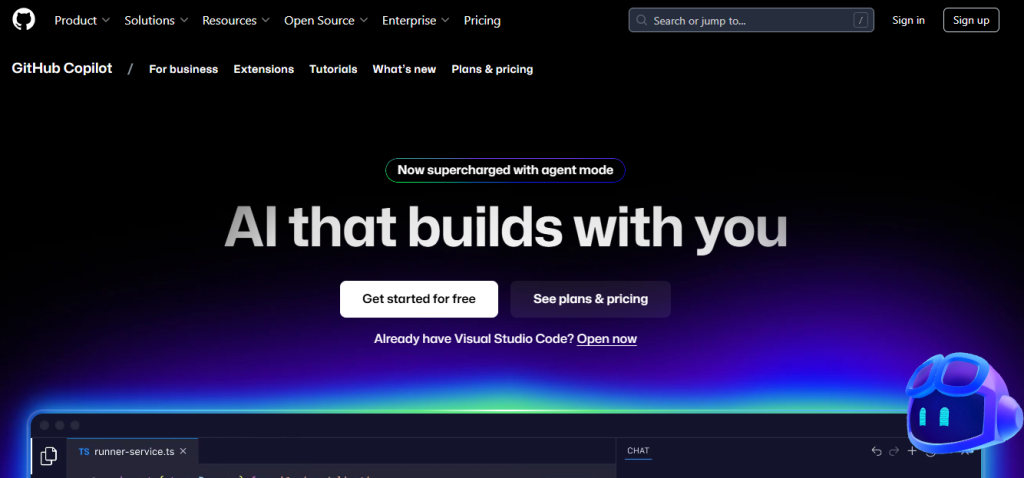Viewport: 1024px width, 478px height.
Task: Go to the Plans & pricing tab
Action: click(x=492, y=69)
